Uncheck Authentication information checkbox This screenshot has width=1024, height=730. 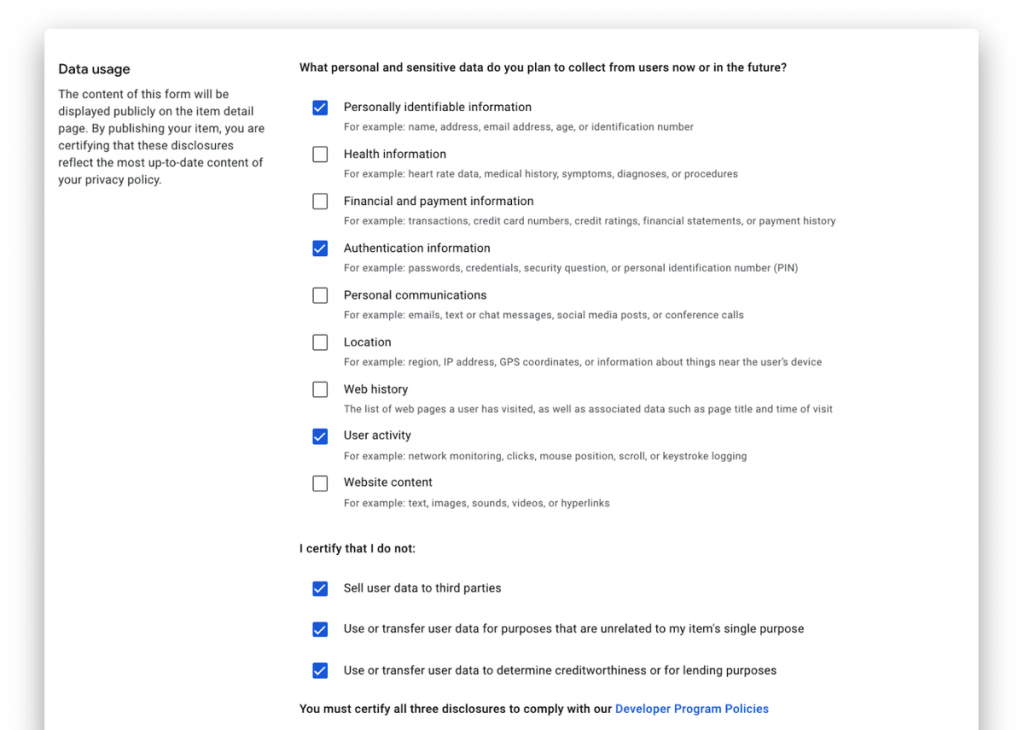320,248
